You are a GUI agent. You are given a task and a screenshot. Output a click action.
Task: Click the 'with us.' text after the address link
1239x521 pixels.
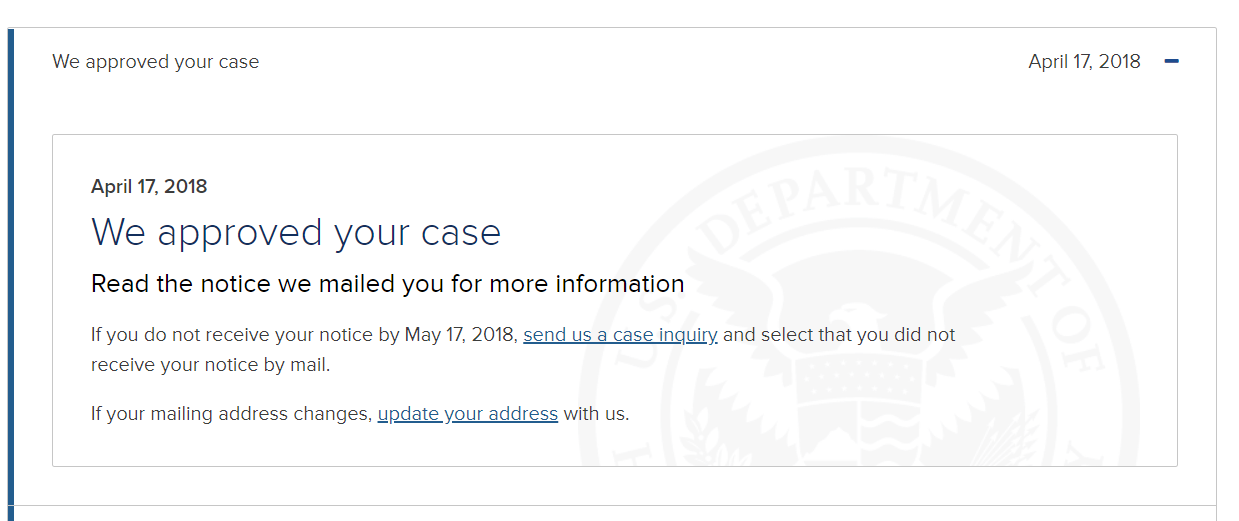596,413
